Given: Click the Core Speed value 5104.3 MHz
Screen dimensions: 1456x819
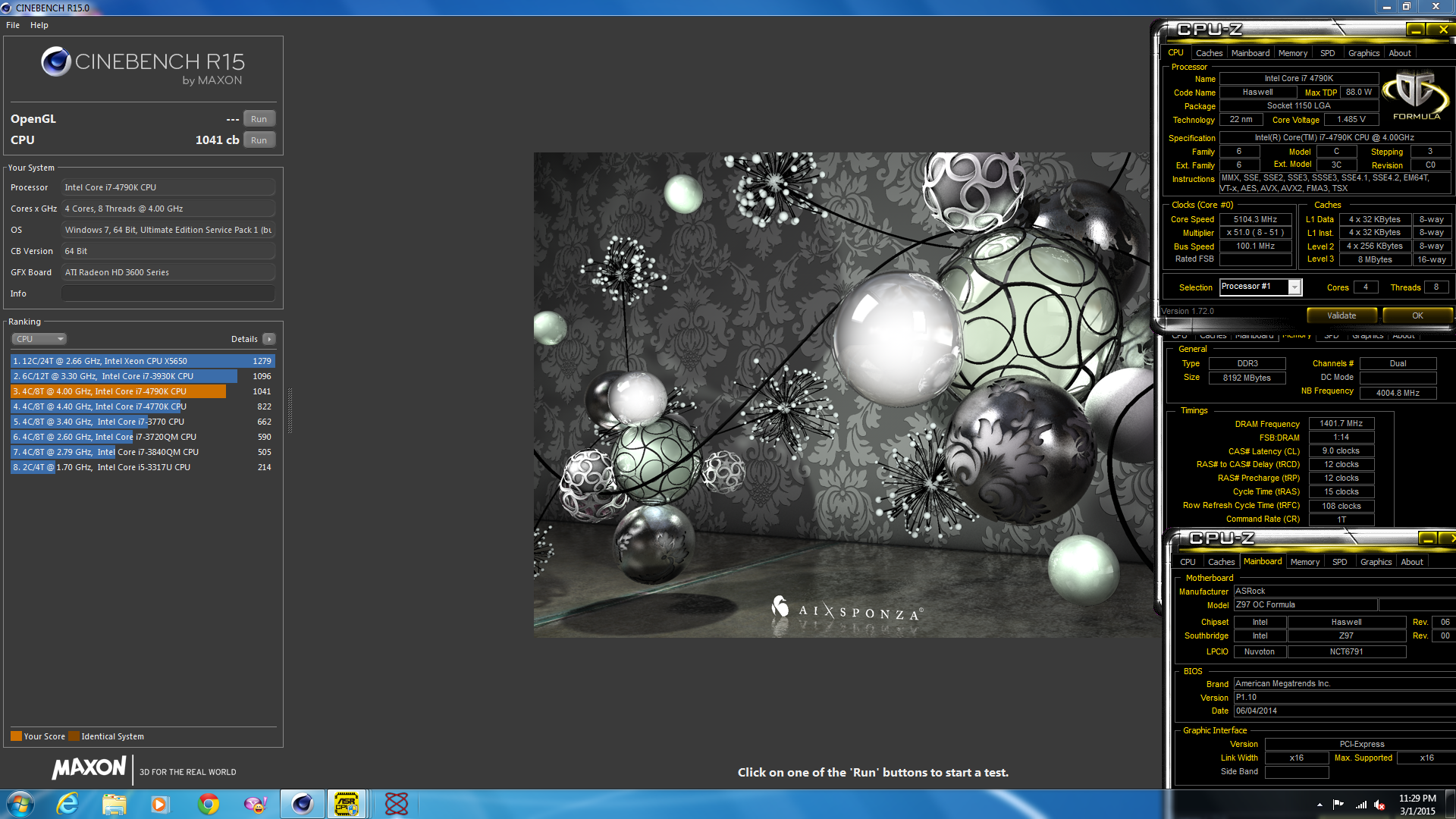Looking at the screenshot, I should click(x=1255, y=219).
